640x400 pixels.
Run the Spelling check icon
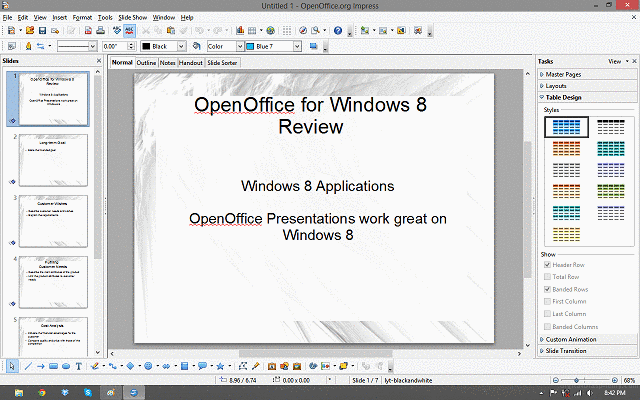coord(117,31)
